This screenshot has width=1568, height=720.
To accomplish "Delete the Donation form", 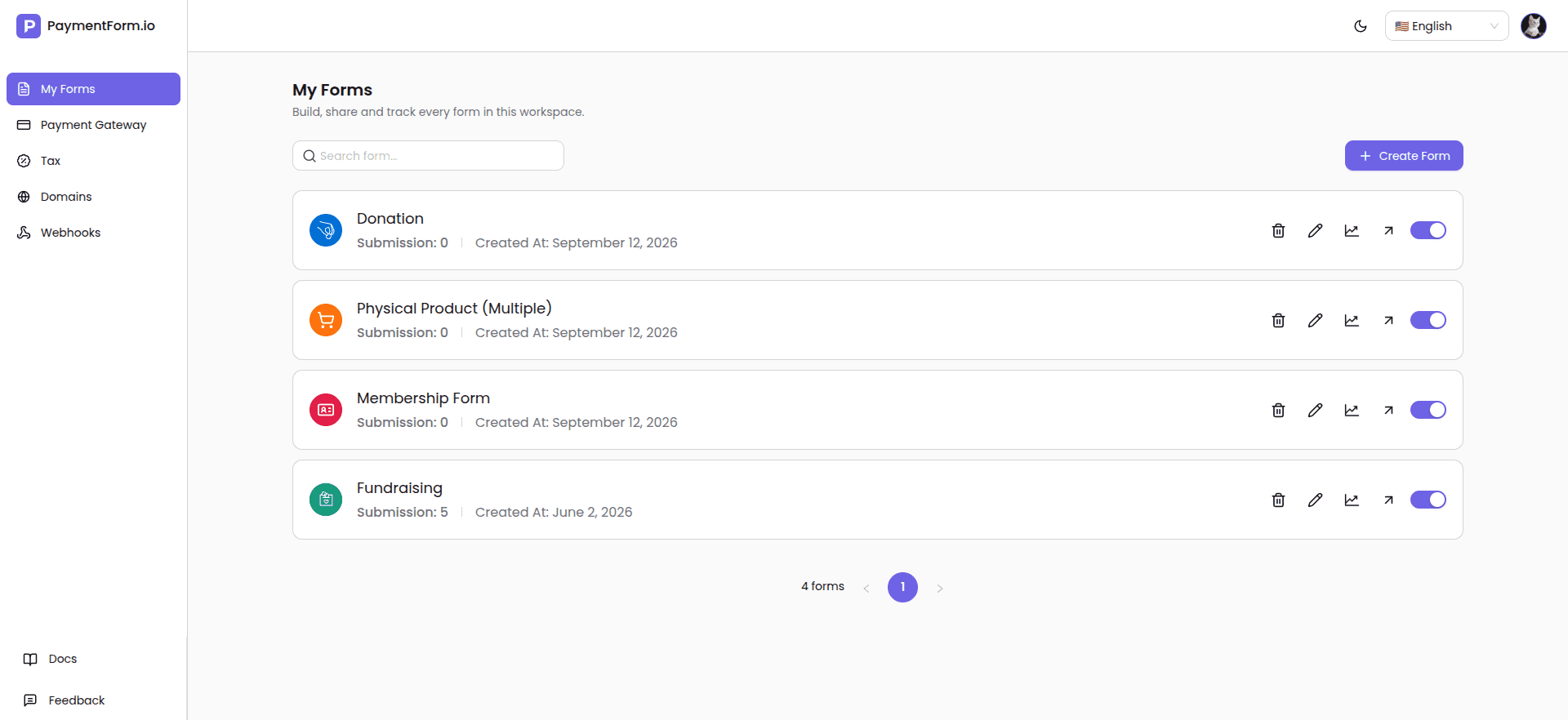I will [1278, 231].
